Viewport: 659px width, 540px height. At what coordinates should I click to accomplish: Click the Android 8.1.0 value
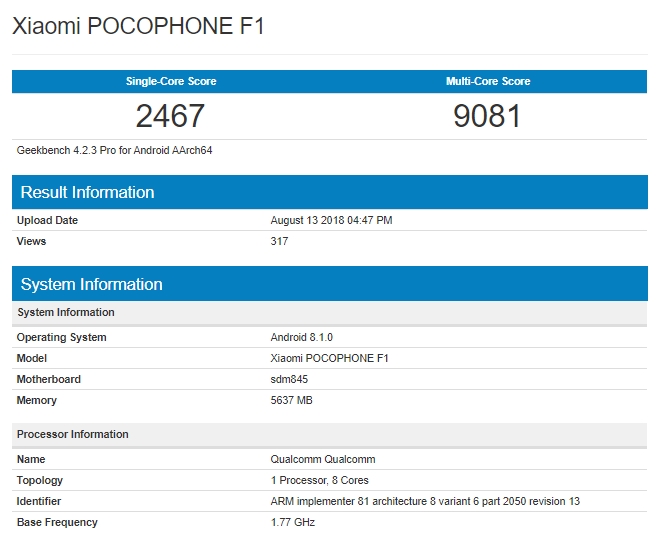(301, 337)
